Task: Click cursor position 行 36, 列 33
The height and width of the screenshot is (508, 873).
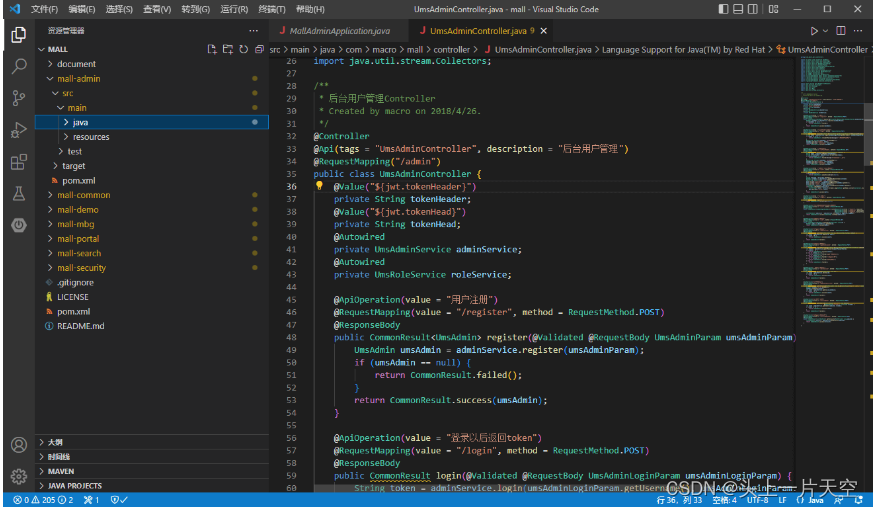Action: tap(679, 500)
